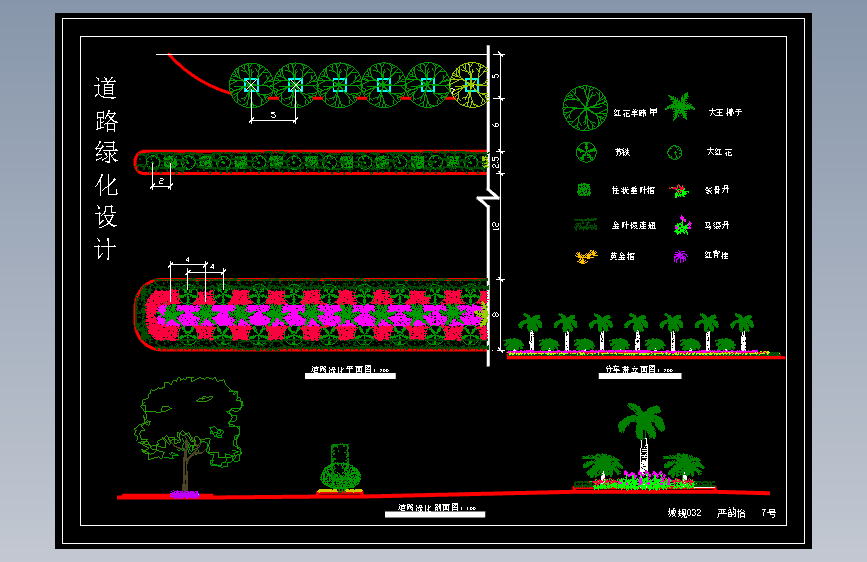Click the 柱状垂叶榕 green shrub legend symbol
Viewport: 867px width, 562px height.
[584, 190]
